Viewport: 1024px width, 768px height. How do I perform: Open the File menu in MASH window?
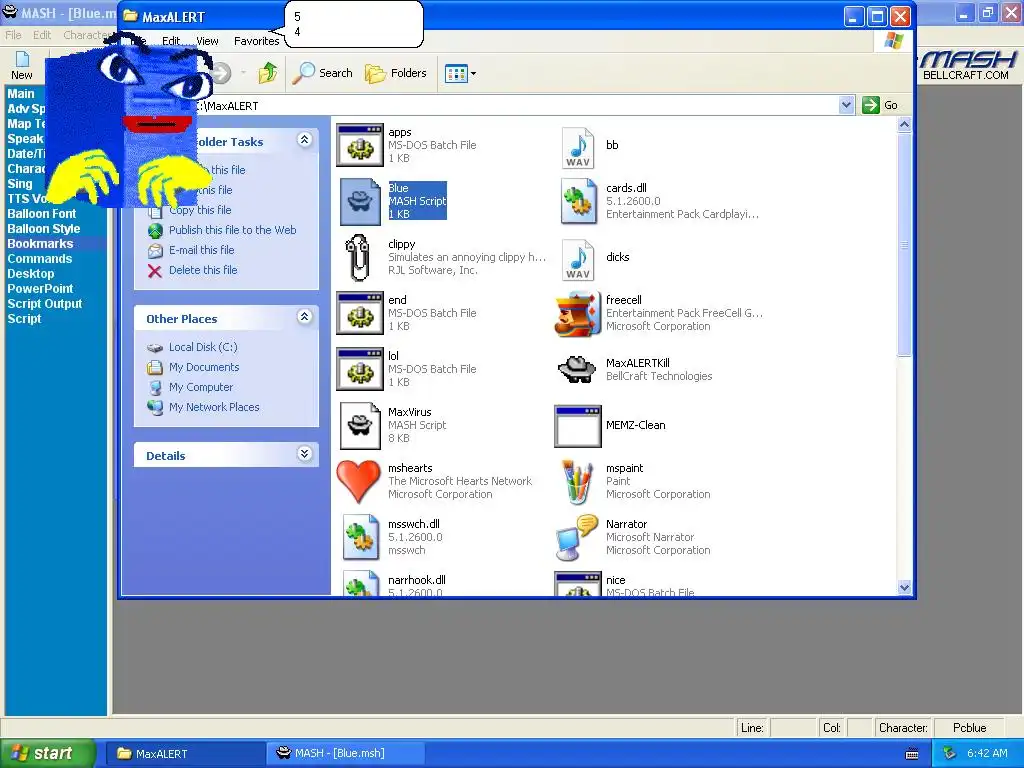(13, 35)
